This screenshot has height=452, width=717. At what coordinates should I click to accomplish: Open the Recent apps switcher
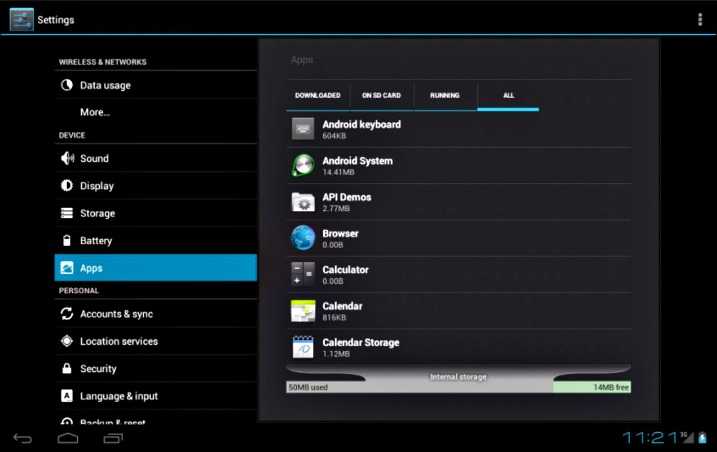pyautogui.click(x=113, y=438)
